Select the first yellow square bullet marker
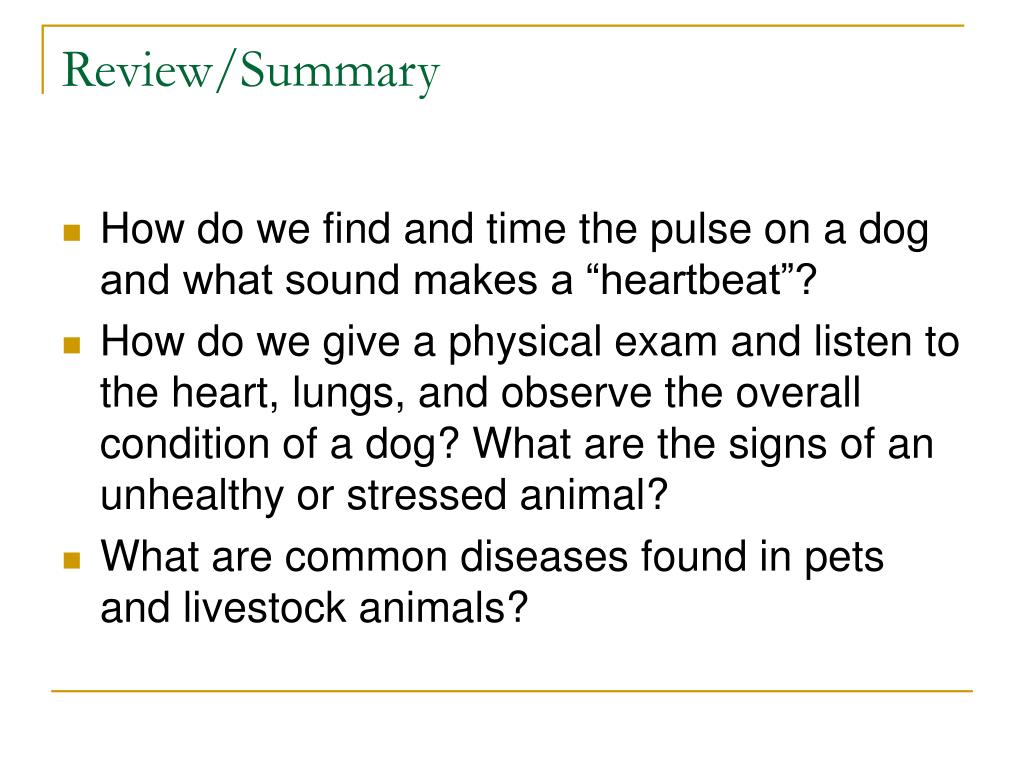Viewport: 1024px width, 768px height. [x=72, y=232]
